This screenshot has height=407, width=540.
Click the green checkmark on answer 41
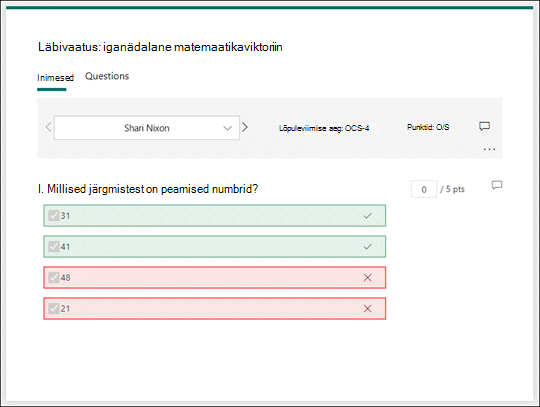pyautogui.click(x=367, y=247)
